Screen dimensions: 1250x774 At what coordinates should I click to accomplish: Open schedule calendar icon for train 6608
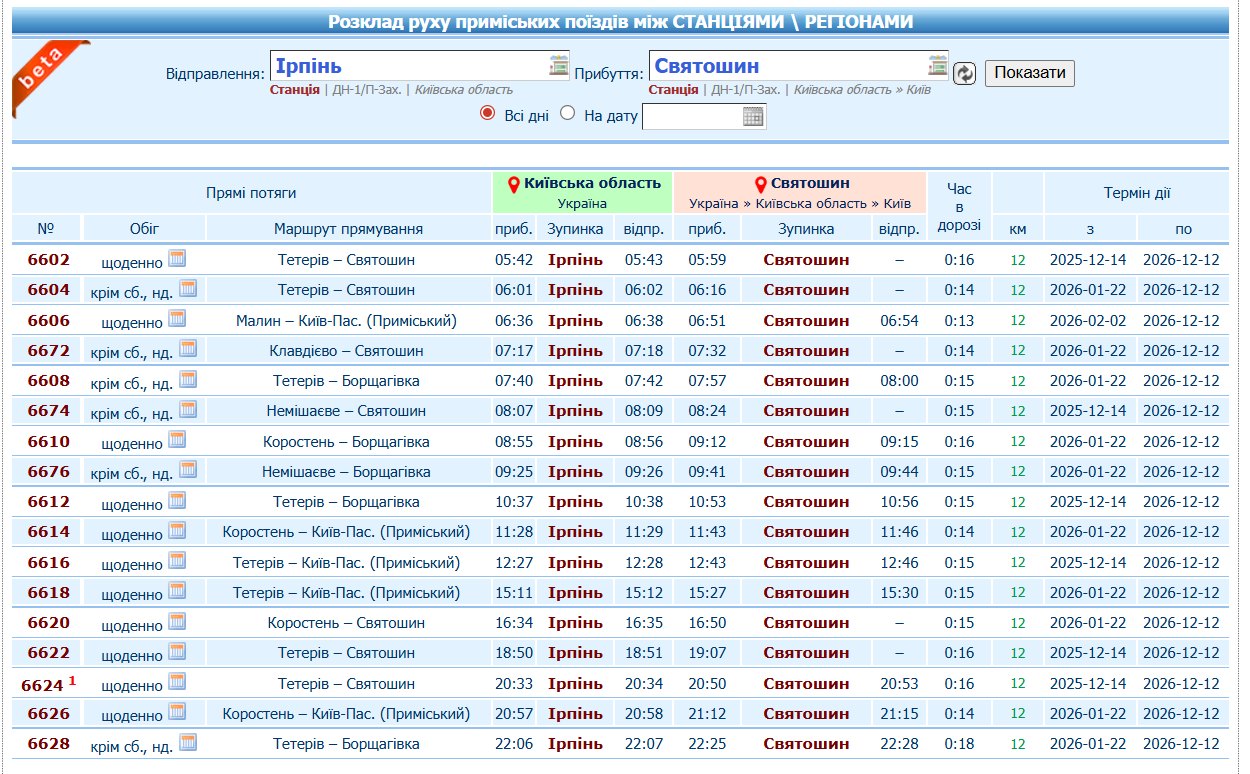[x=188, y=380]
